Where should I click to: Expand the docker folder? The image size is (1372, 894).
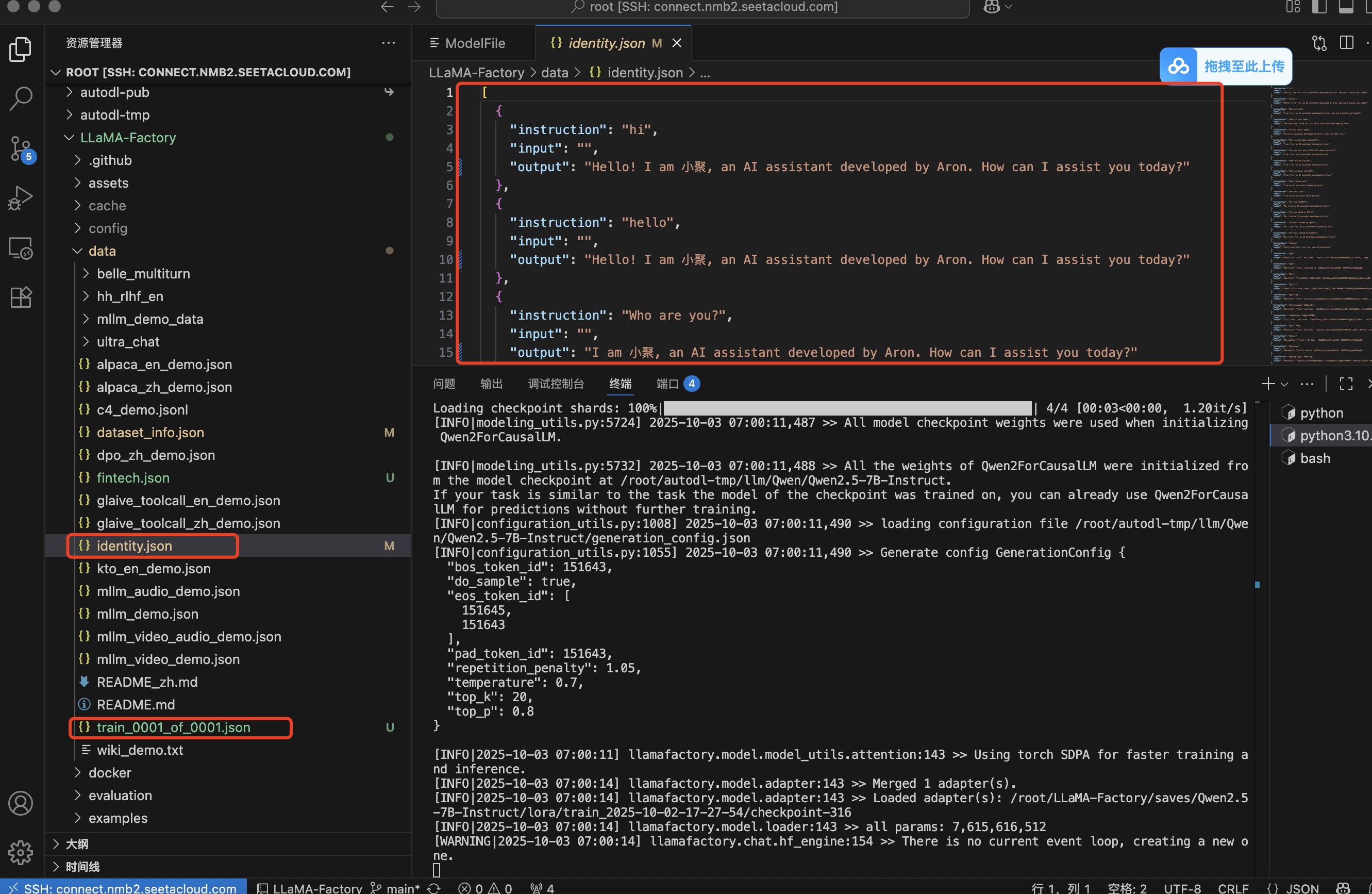[110, 773]
